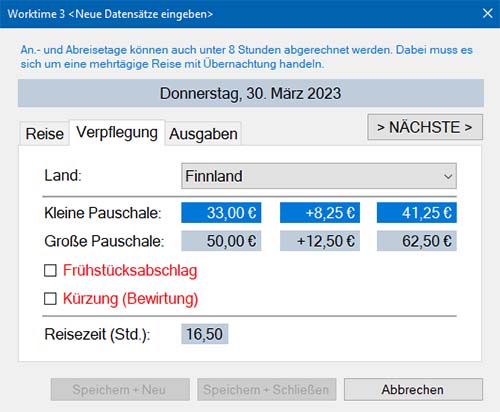The height and width of the screenshot is (412, 500).
Task: Click Speichern + Schließen button
Action: 266,389
